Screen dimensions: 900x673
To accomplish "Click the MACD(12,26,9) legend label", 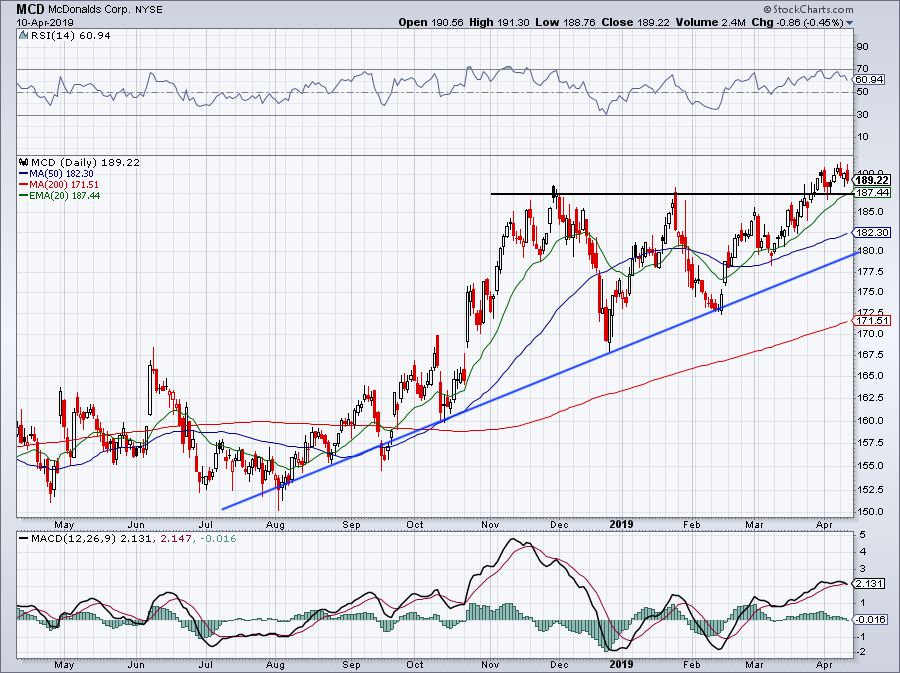I will click(x=72, y=539).
